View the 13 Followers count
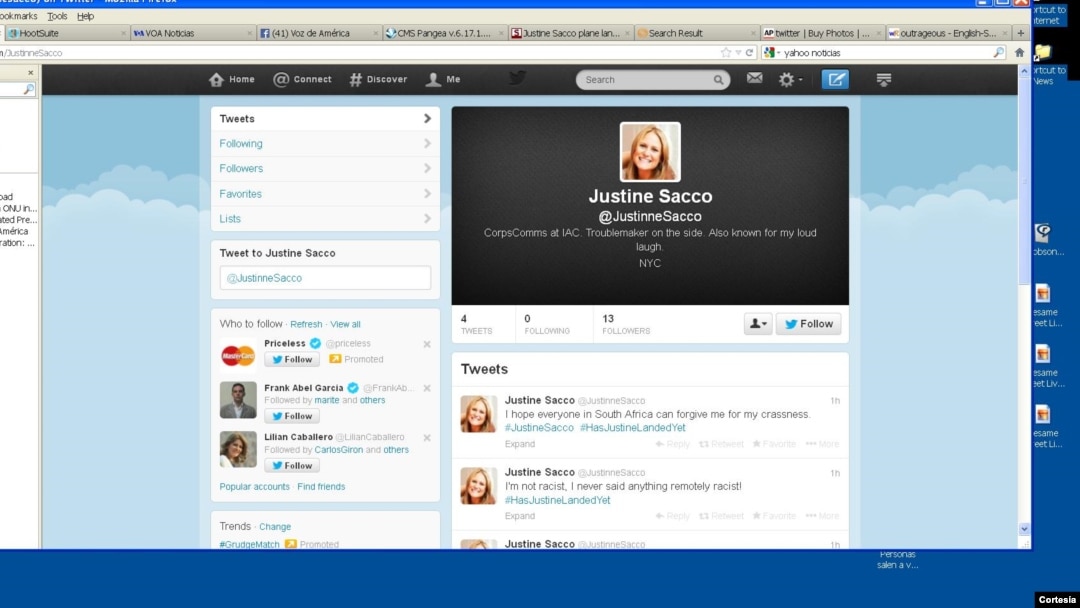This screenshot has width=1080, height=608. click(x=626, y=324)
